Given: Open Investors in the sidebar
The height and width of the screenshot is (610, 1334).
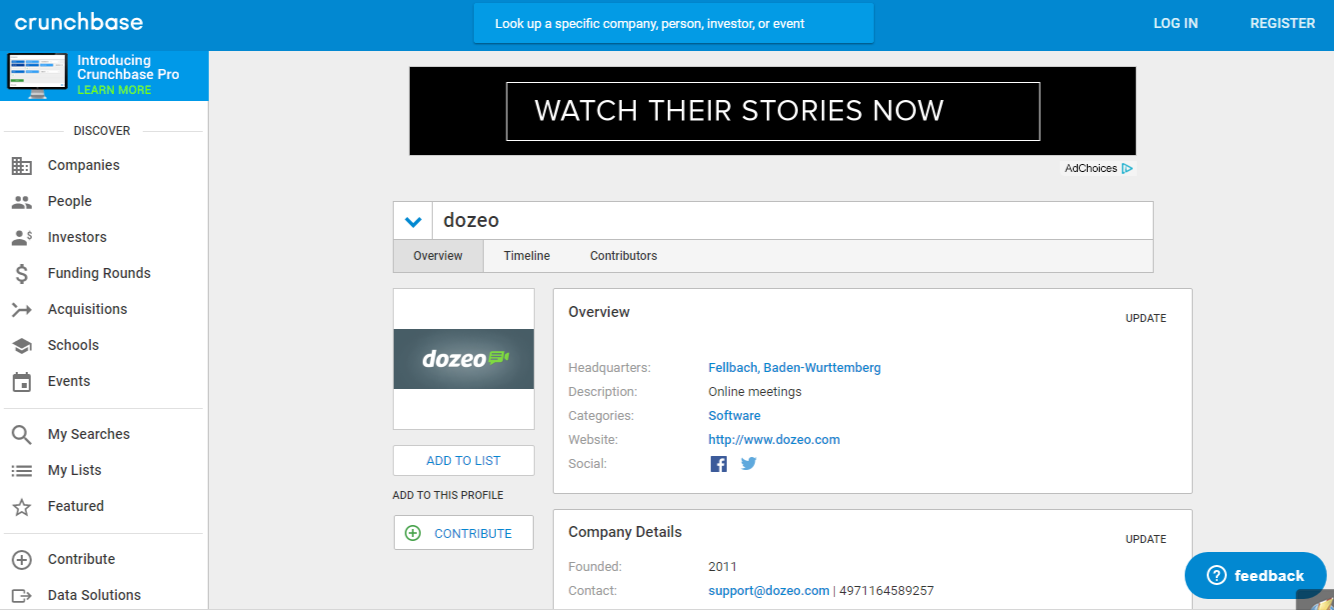Looking at the screenshot, I should [x=77, y=237].
